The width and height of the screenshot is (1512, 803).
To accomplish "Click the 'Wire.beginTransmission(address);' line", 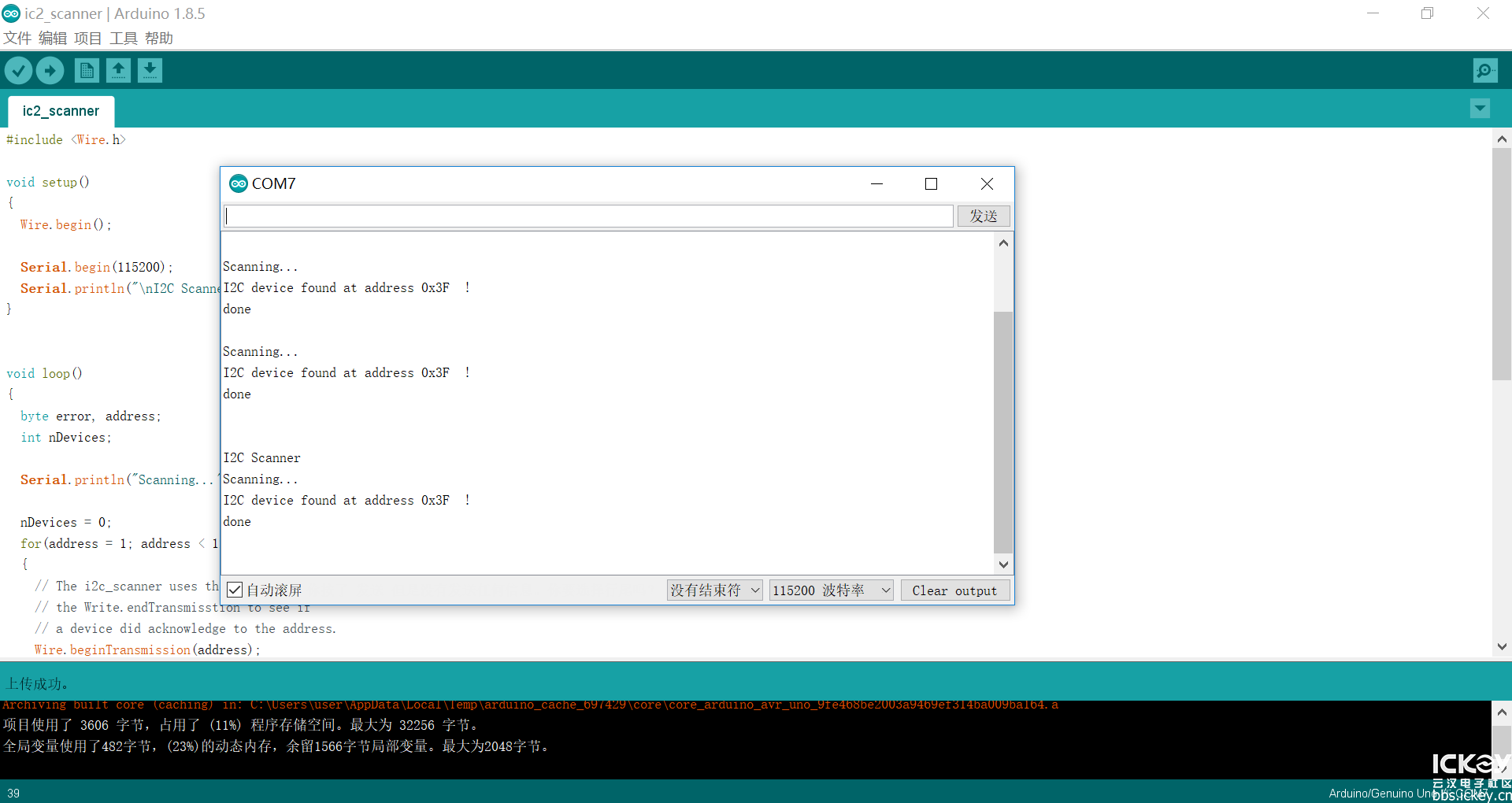I will coord(147,649).
